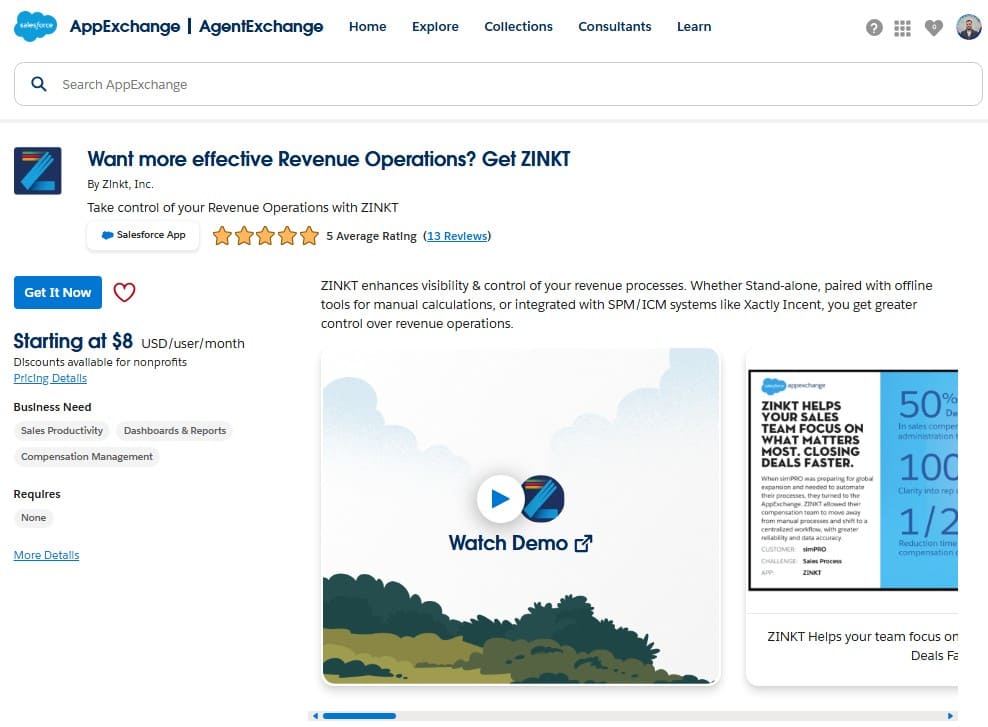Click the five-star rating icons
988x727 pixels.
pyautogui.click(x=265, y=236)
